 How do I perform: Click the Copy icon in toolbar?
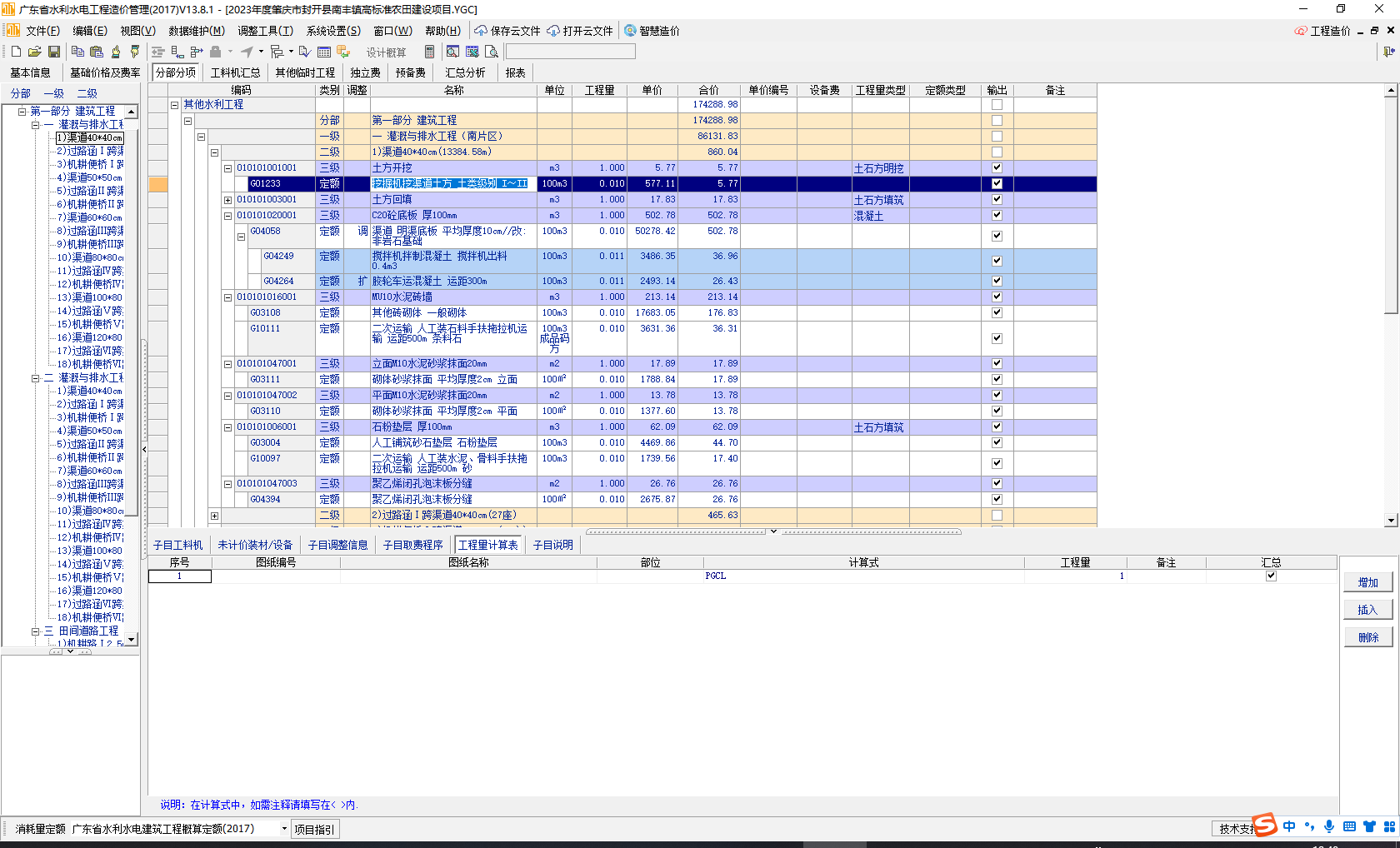pos(77,52)
